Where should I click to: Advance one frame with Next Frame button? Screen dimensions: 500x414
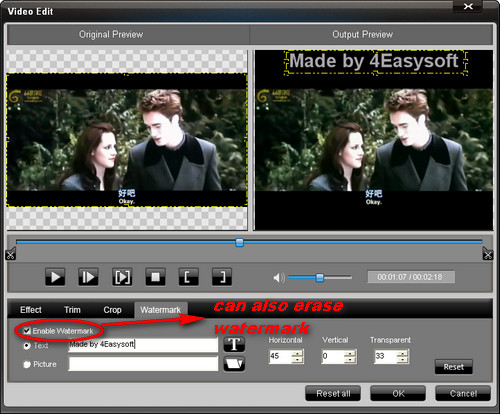(88, 277)
